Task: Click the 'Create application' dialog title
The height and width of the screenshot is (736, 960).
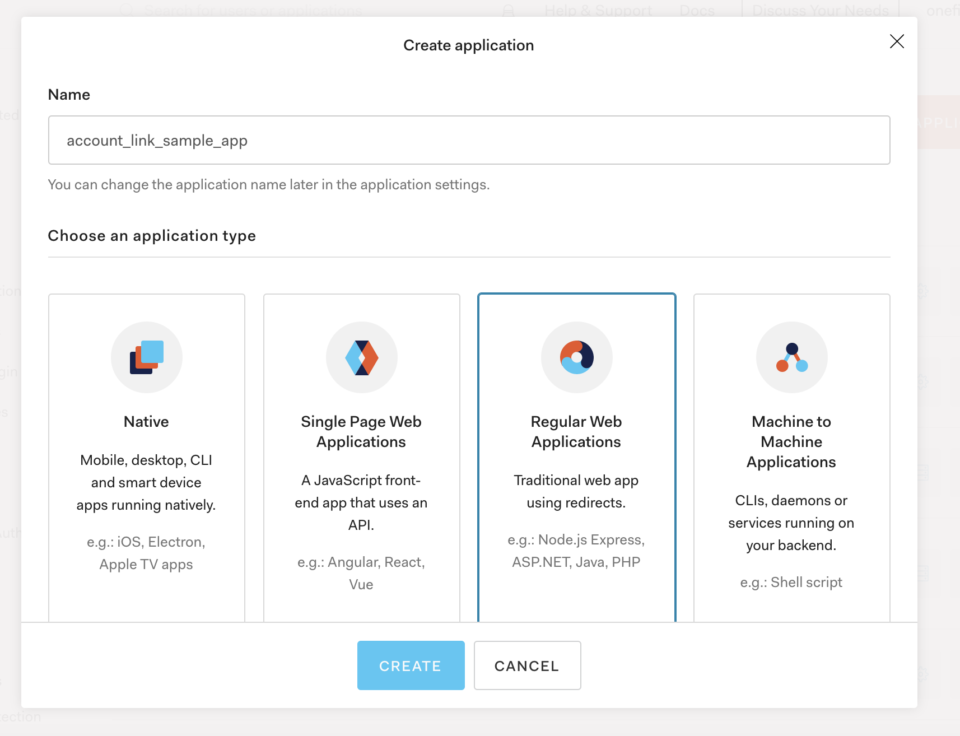Action: point(468,45)
